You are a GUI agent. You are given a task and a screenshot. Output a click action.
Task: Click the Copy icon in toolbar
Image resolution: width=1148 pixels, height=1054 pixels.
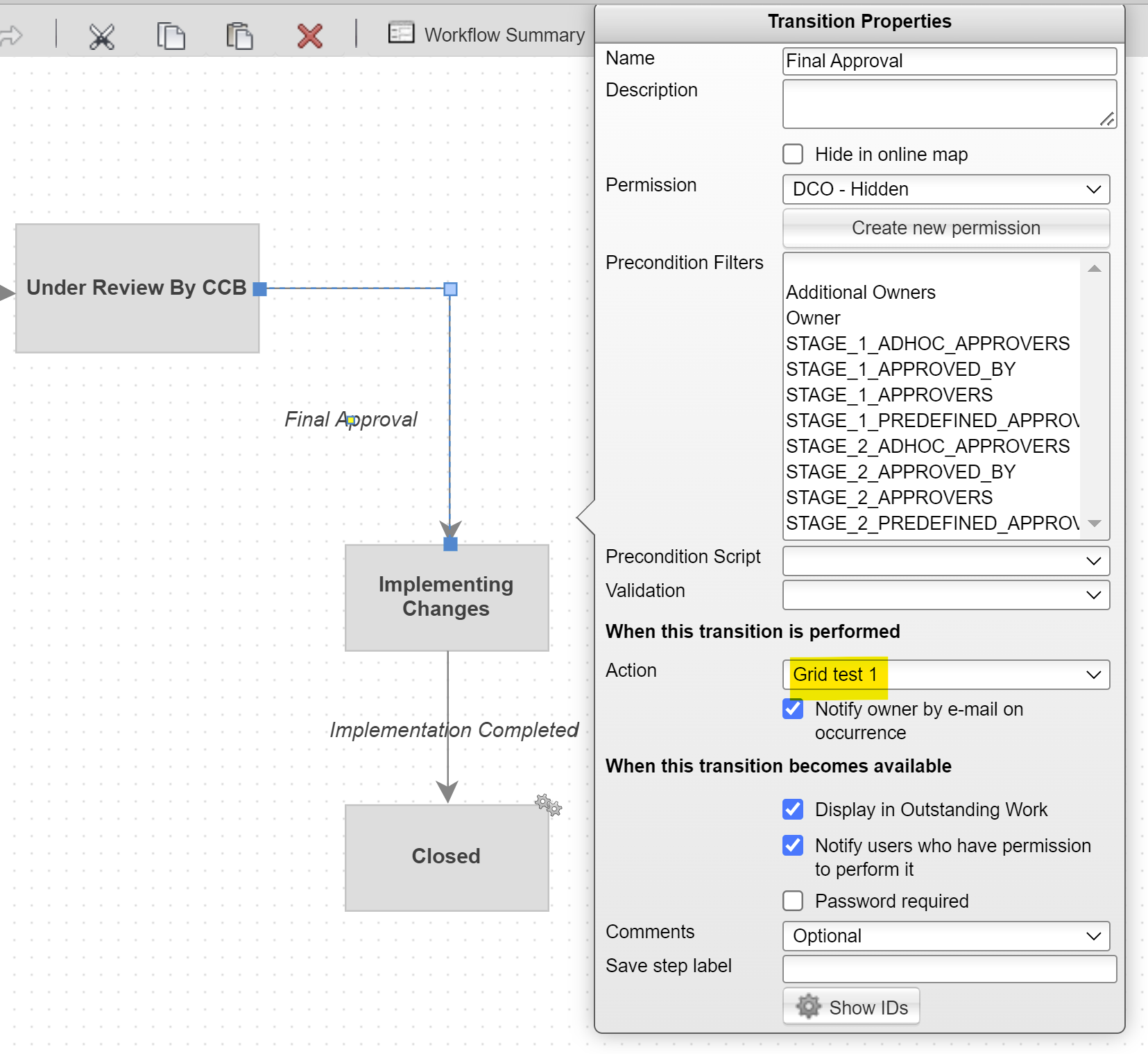pos(171,36)
